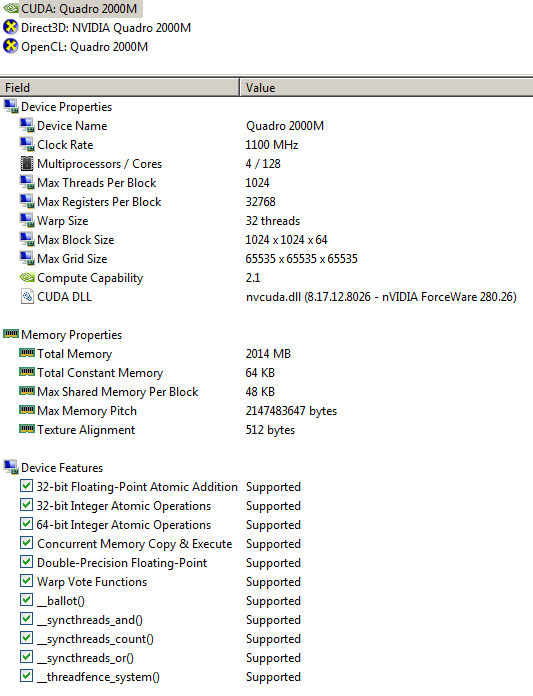
Task: Select the Device Name field label
Action: coord(72,126)
